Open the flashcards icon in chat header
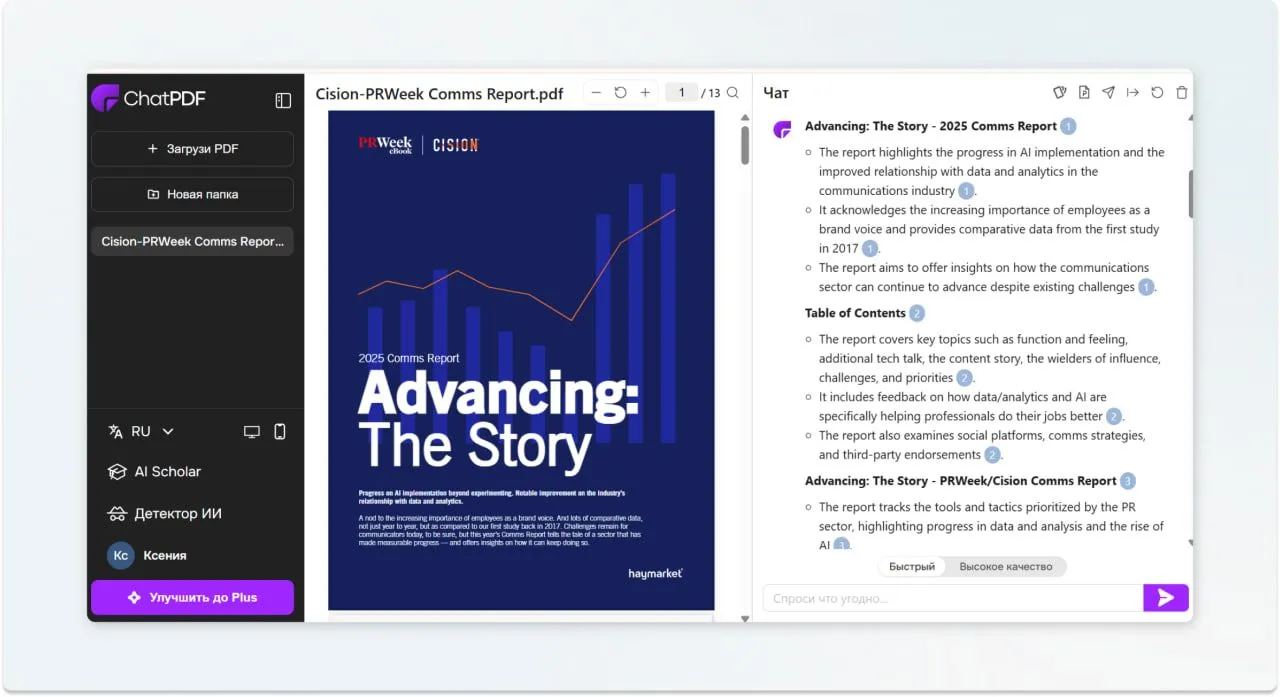This screenshot has width=1280, height=697. [1060, 92]
